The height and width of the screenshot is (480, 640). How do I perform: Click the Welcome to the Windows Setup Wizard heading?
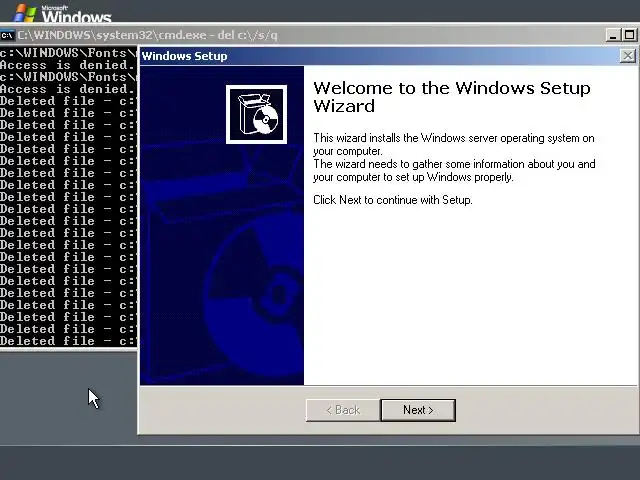(452, 97)
